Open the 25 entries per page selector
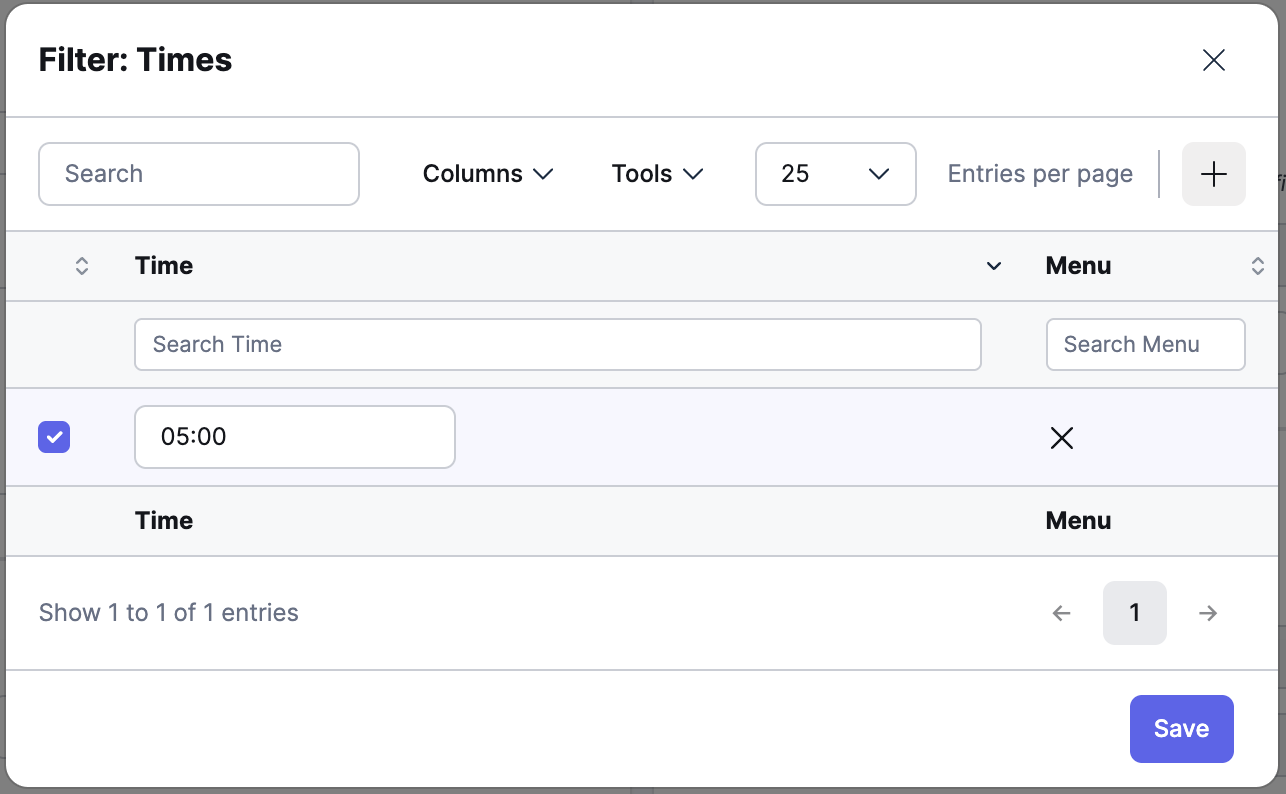 [835, 174]
